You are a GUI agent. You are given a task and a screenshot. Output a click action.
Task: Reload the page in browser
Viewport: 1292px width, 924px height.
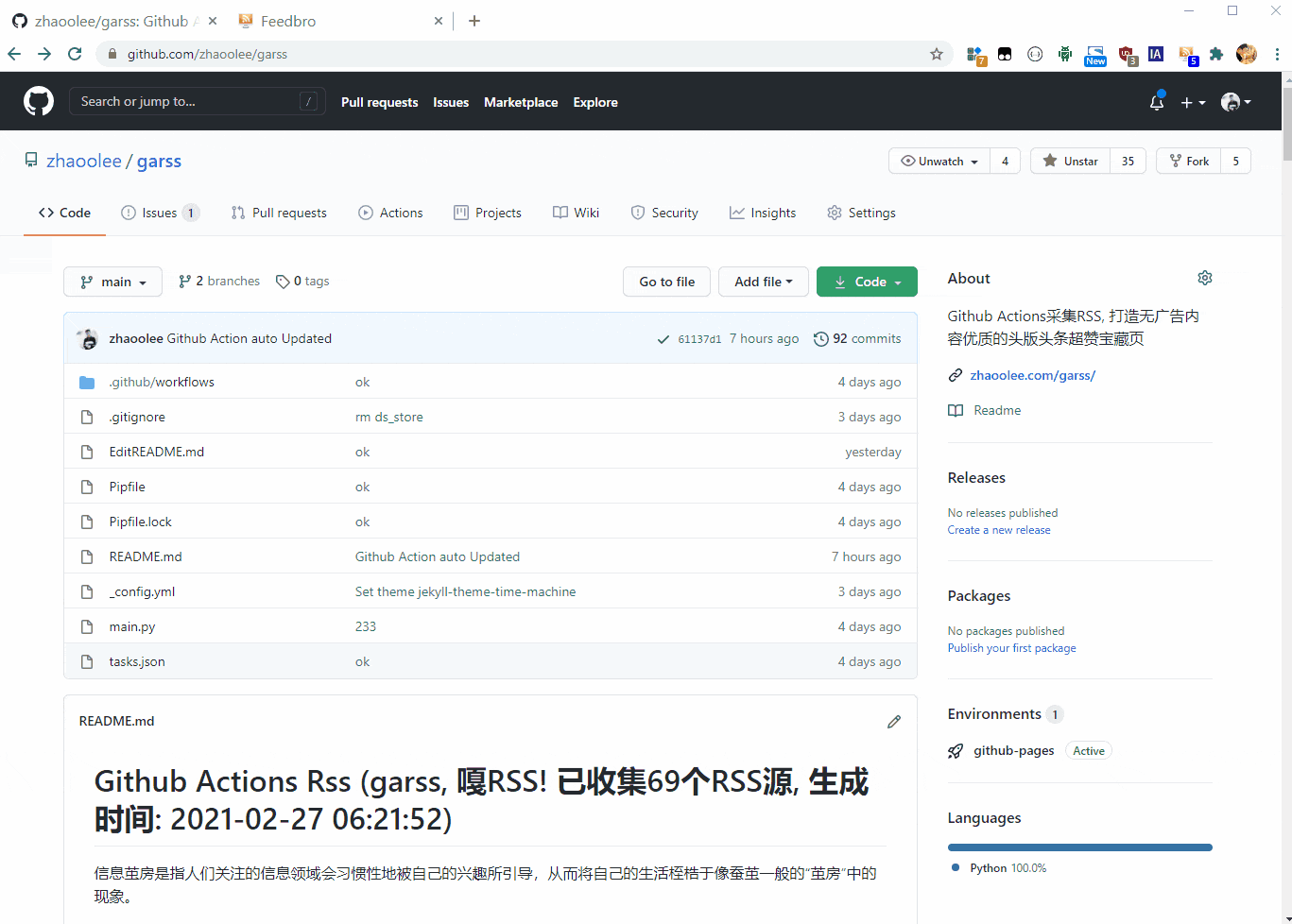pyautogui.click(x=75, y=54)
